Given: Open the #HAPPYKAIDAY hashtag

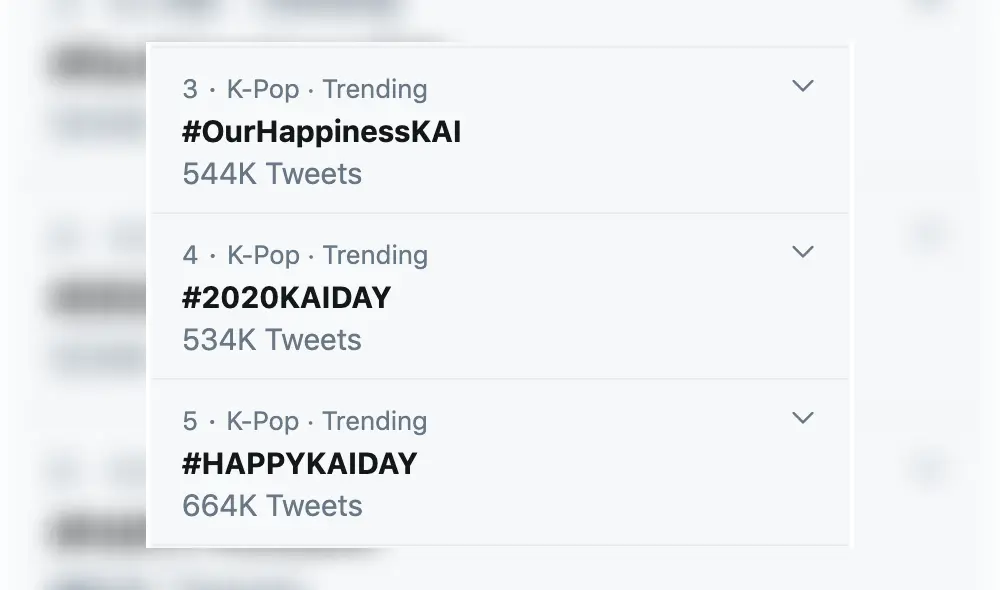Looking at the screenshot, I should pyautogui.click(x=299, y=463).
